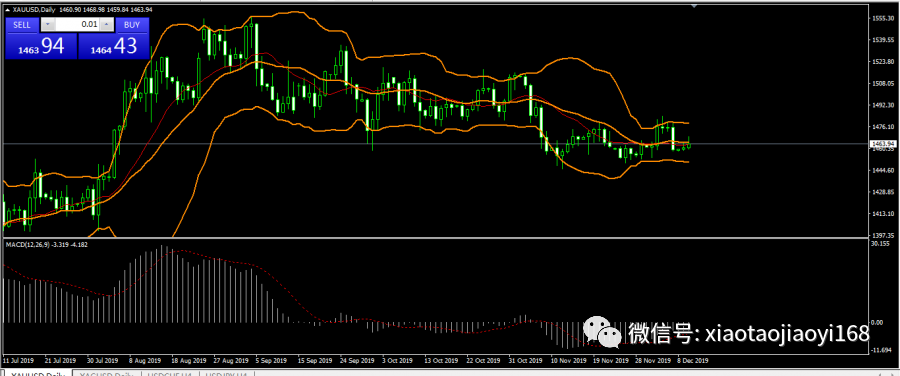The height and width of the screenshot is (376, 900).
Task: Click the 1428.85 price scale label
Action: pyautogui.click(x=883, y=192)
